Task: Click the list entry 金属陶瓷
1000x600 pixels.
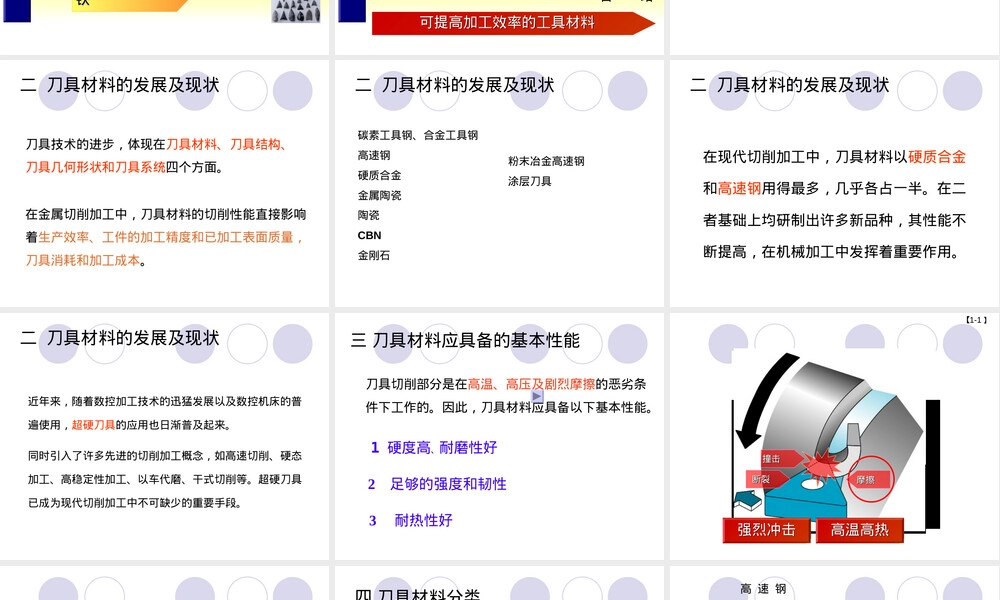Action: coord(379,195)
